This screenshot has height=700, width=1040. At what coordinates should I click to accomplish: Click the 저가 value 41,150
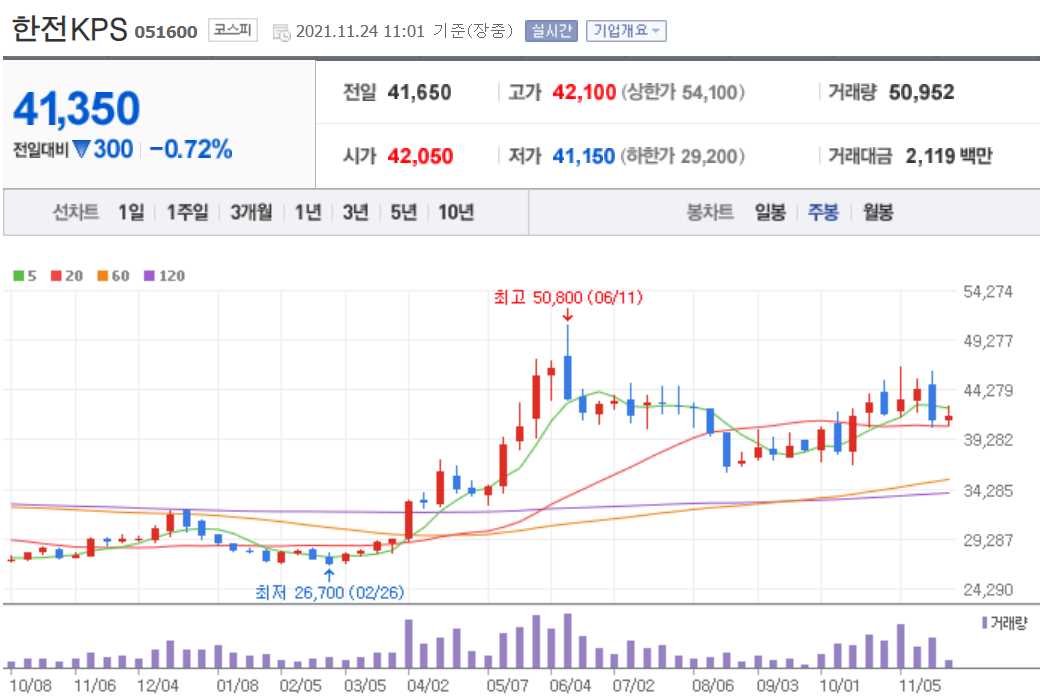pyautogui.click(x=584, y=157)
